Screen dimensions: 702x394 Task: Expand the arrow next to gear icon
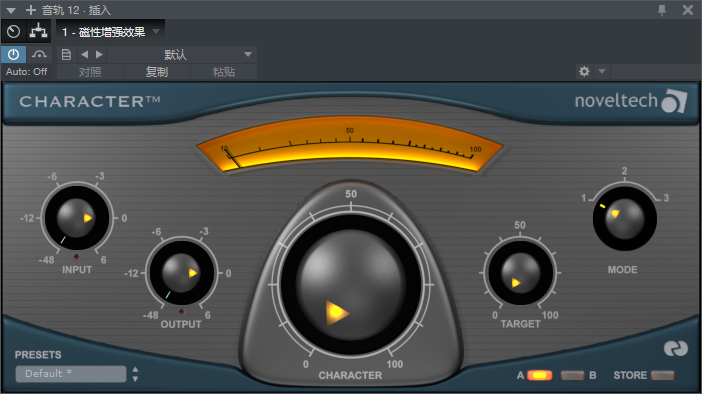(x=602, y=71)
